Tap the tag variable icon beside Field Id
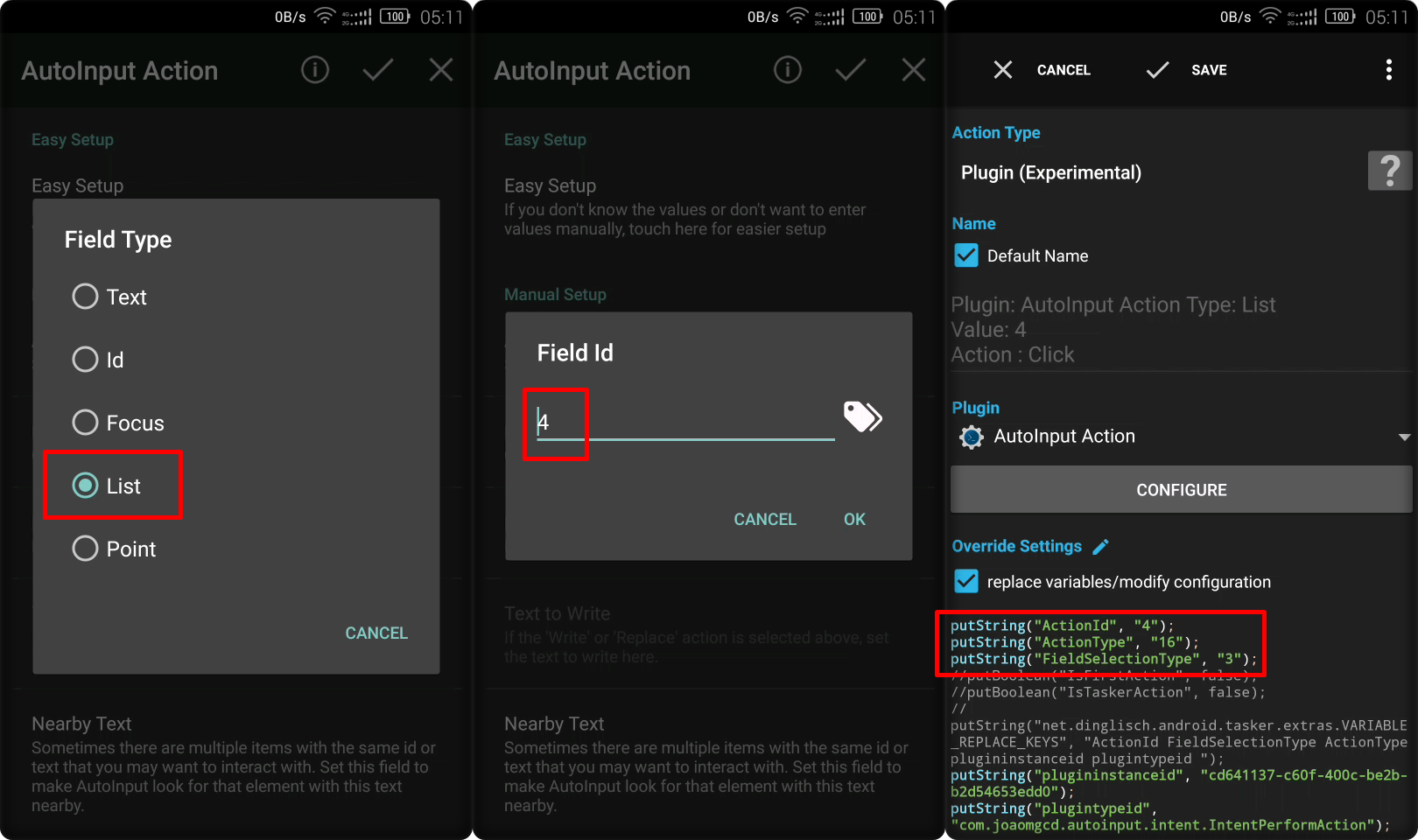This screenshot has height=840, width=1418. coord(862,417)
